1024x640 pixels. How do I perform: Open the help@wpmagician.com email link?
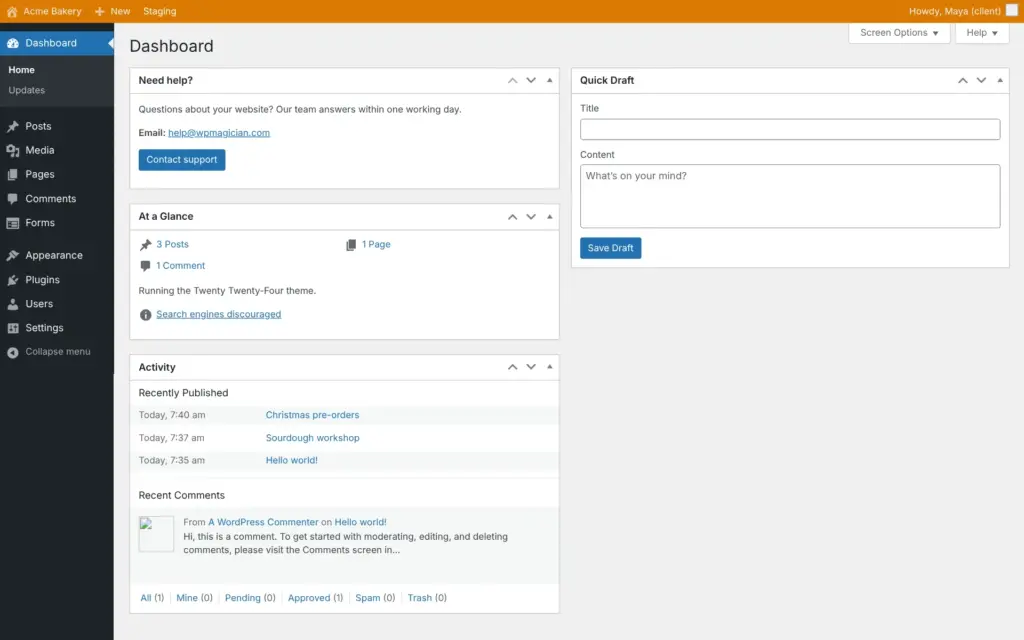[219, 133]
